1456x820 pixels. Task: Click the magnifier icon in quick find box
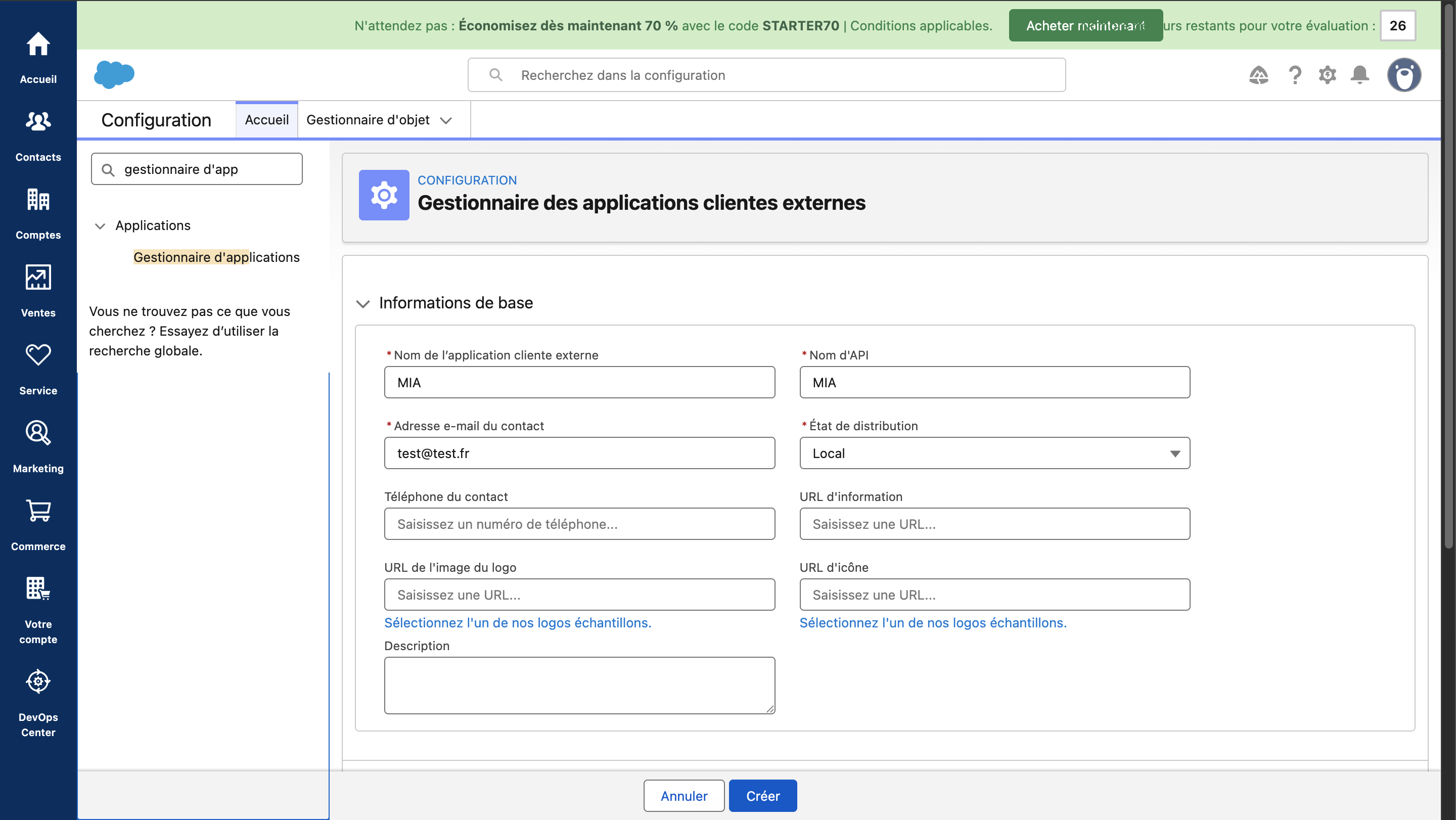108,169
